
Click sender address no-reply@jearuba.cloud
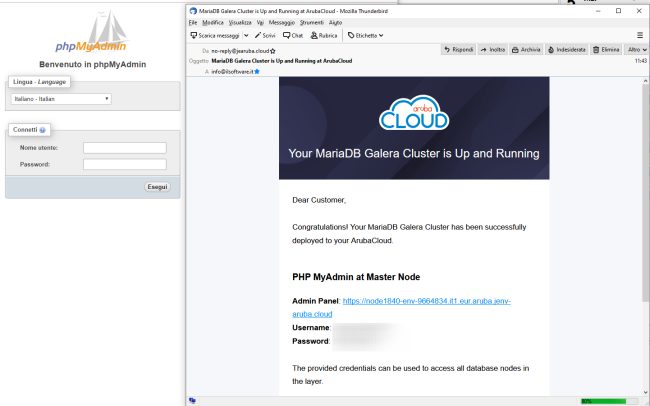[x=240, y=51]
